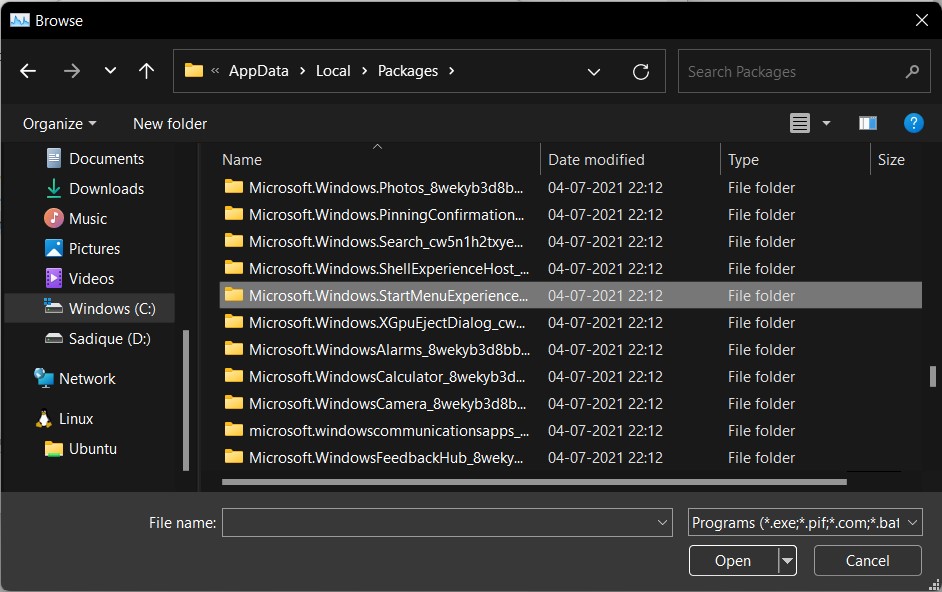Image resolution: width=942 pixels, height=592 pixels.
Task: Click the Up one level arrow
Action: pyautogui.click(x=146, y=71)
